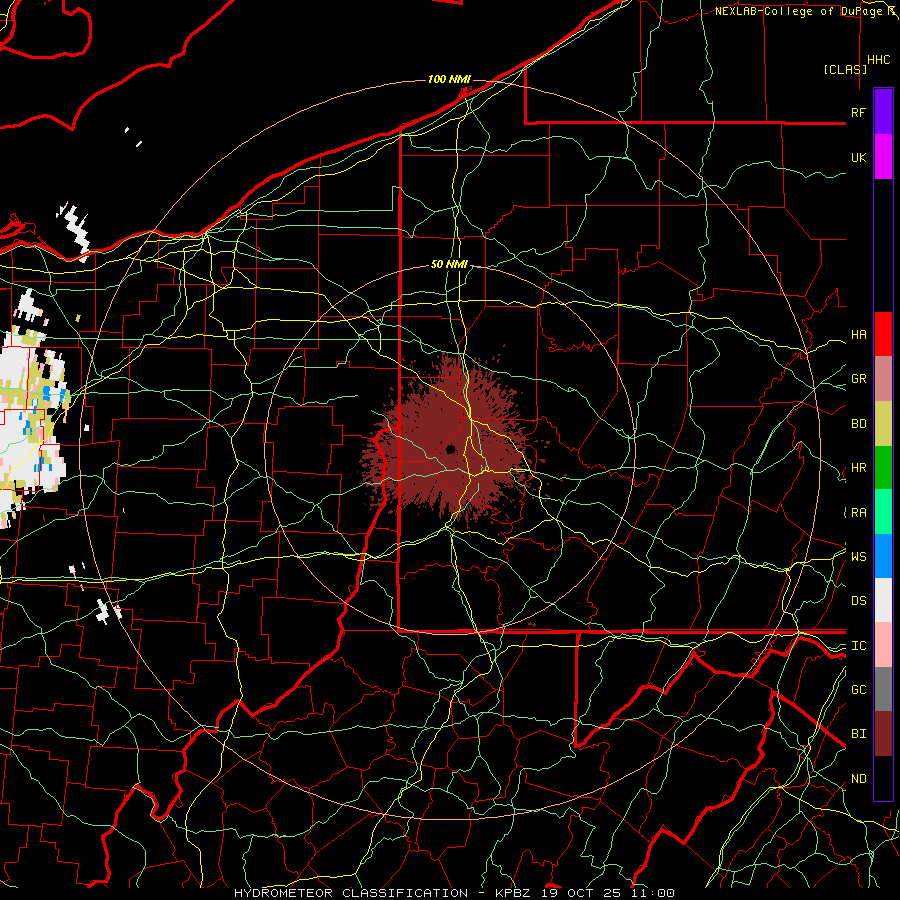Viewport: 900px width, 900px height.
Task: Click the 'GR' legend label
Action: [858, 379]
